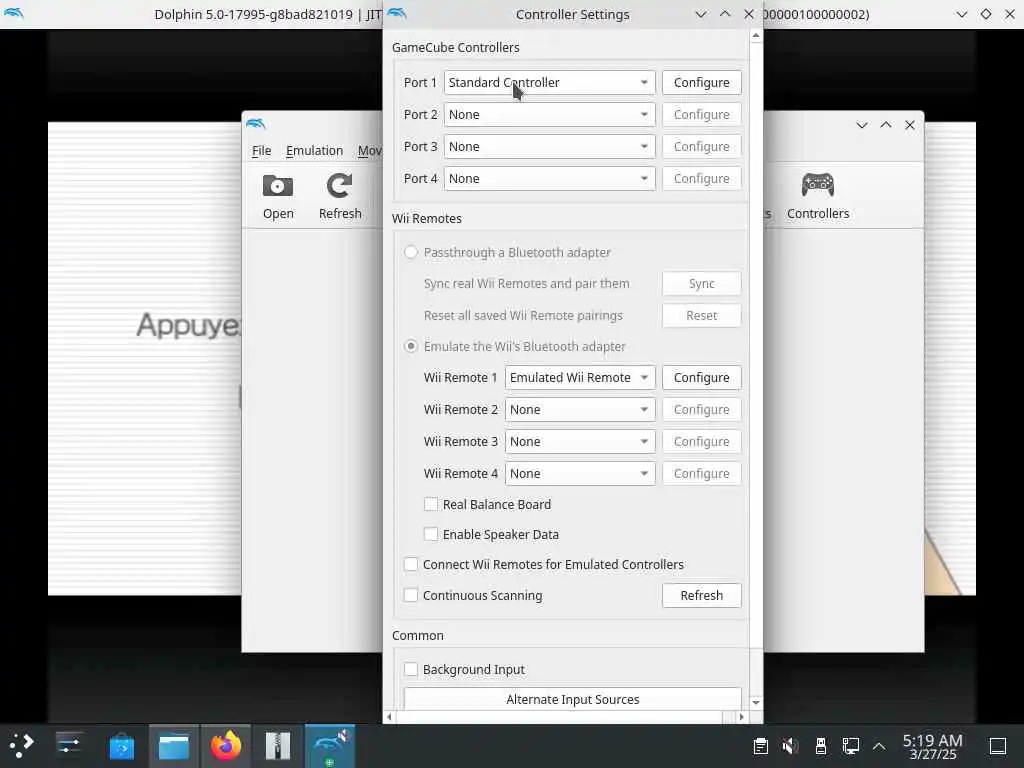Open the Port 2 controller dropdown
This screenshot has height=768, width=1024.
point(549,114)
